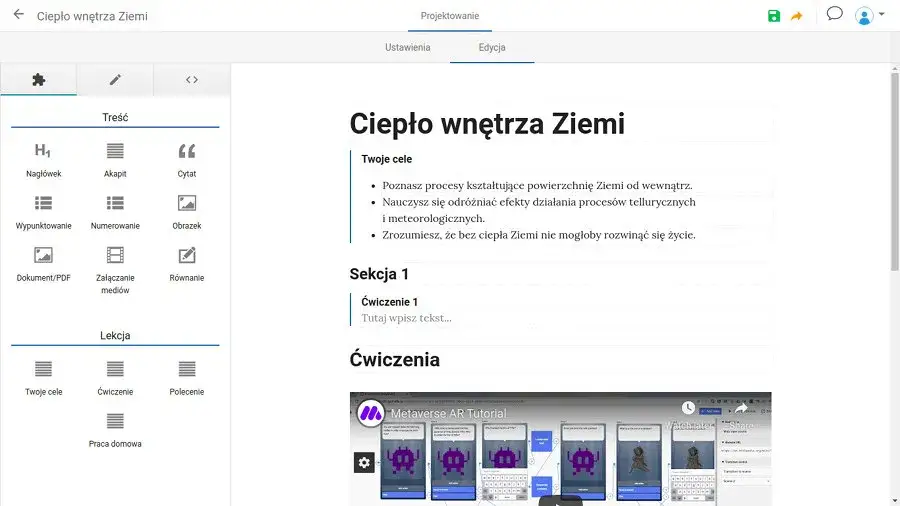Click the orange share arrow icon

coord(797,16)
